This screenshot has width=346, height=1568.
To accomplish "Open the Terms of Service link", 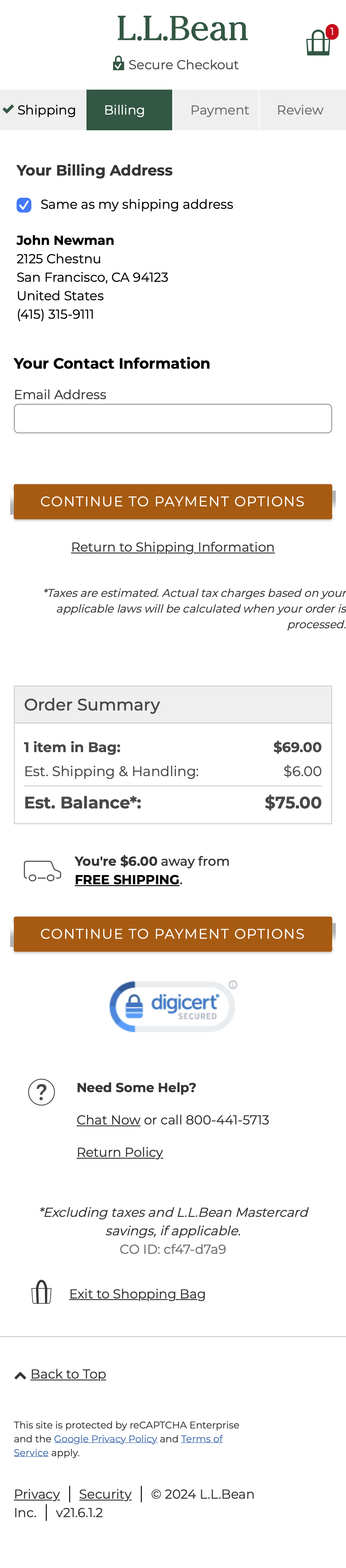I will (x=201, y=1438).
